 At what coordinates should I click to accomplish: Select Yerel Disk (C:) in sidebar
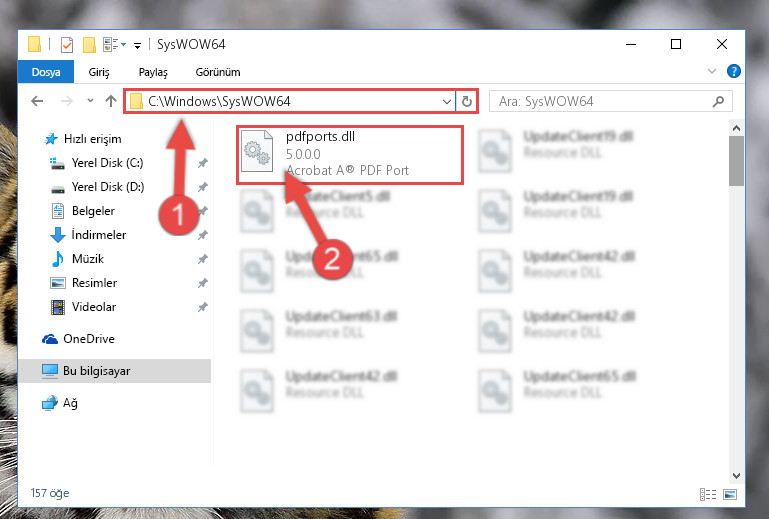[107, 163]
